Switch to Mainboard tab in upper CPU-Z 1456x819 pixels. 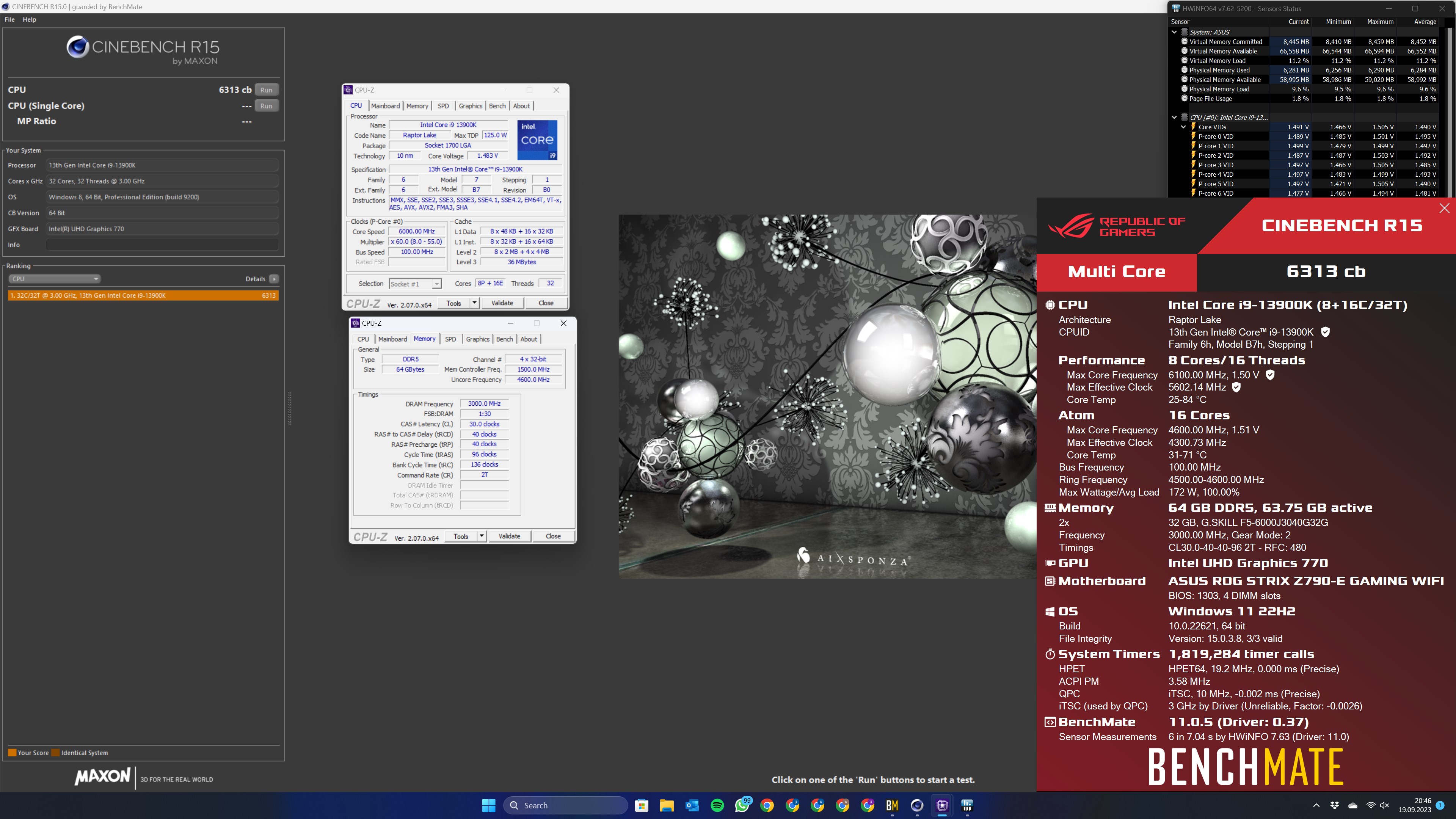386,106
